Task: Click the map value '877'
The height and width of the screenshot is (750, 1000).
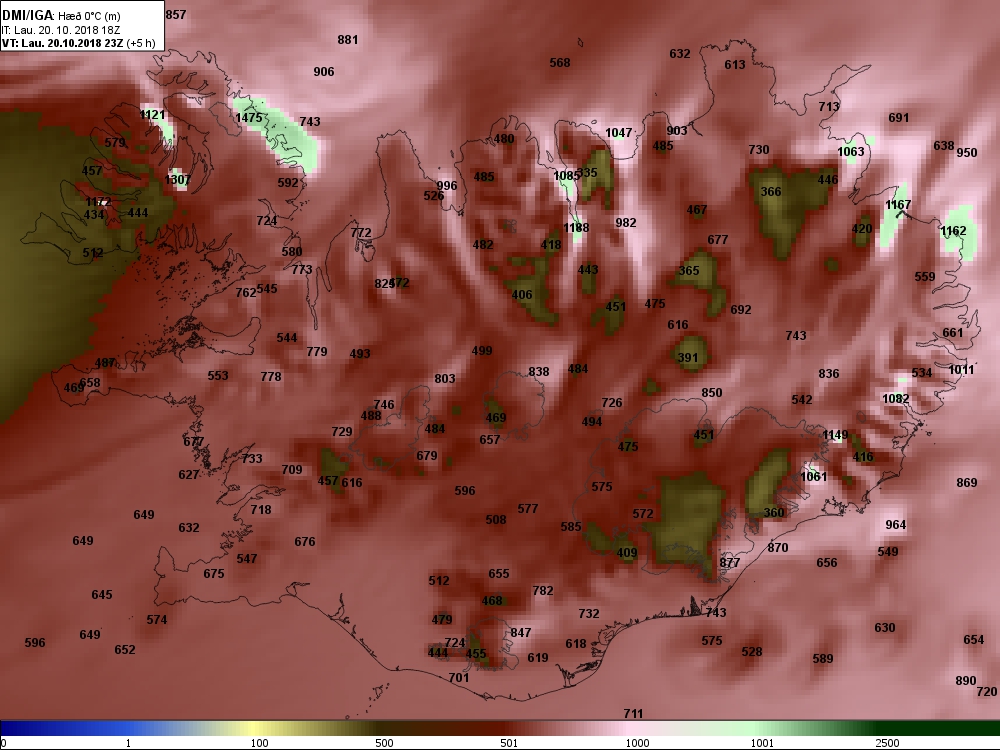Action: point(730,562)
